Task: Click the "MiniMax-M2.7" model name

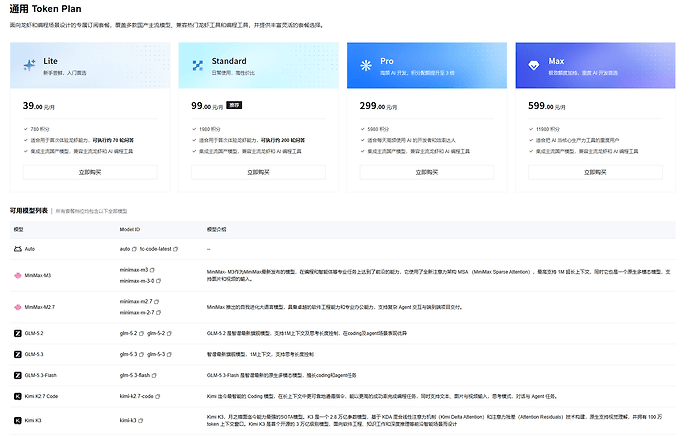Action: click(40, 307)
